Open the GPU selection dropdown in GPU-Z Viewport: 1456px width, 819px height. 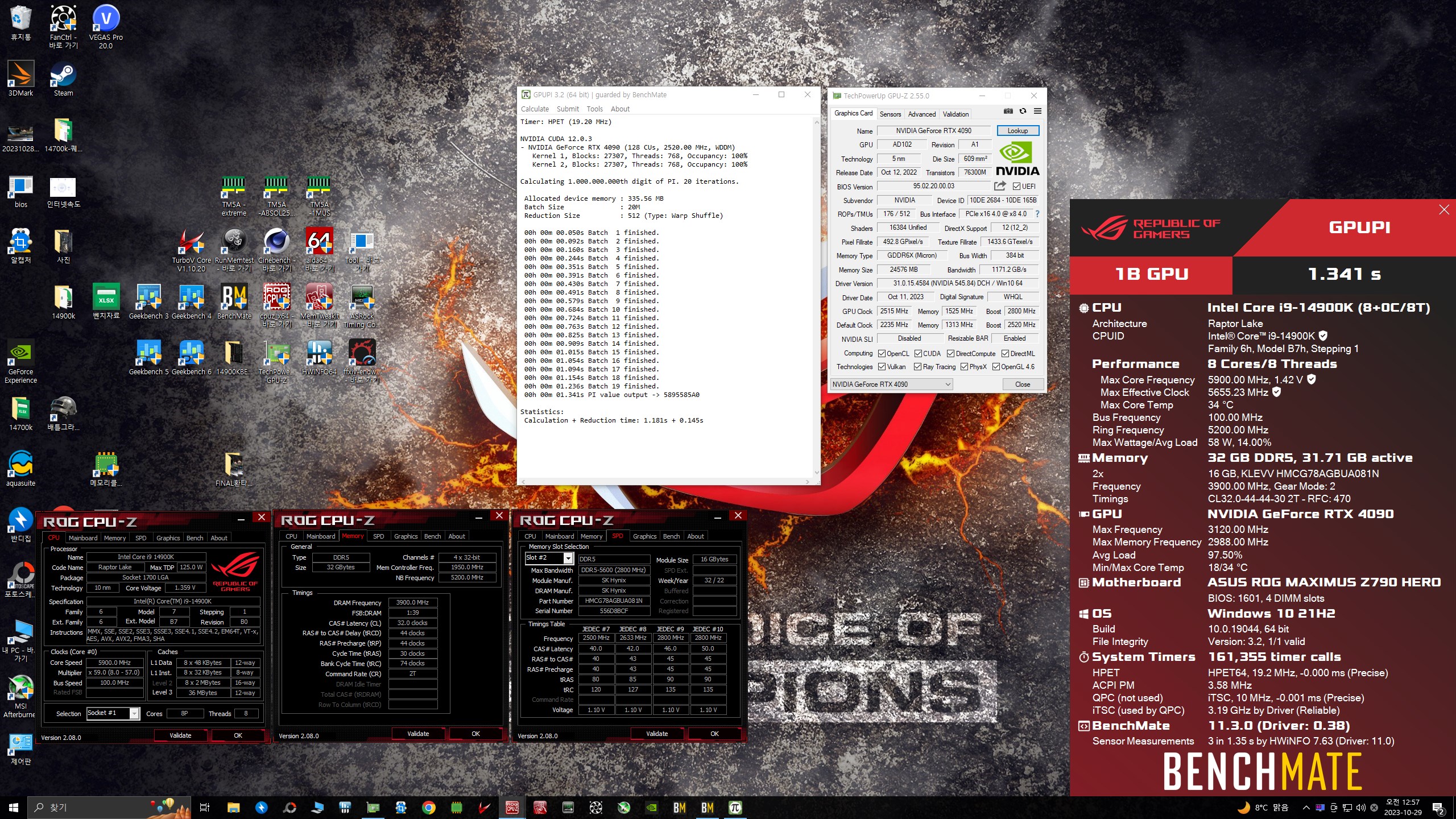[891, 384]
